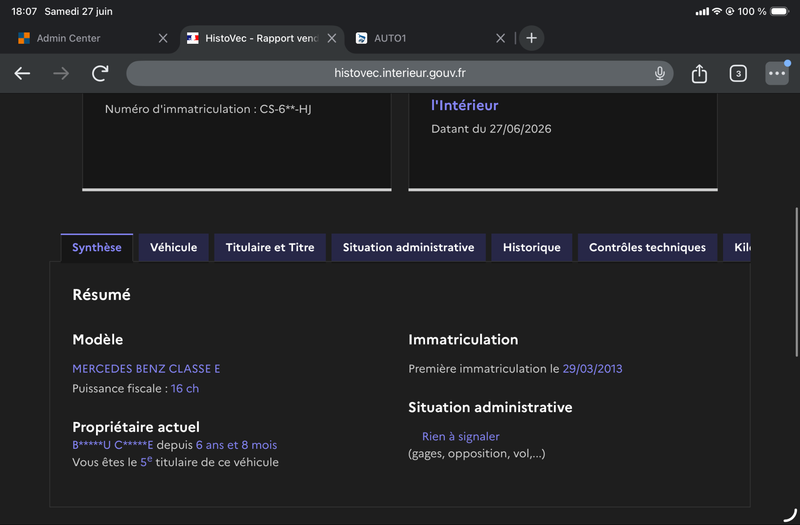Click the Datant du 27/06/2026 text
Image resolution: width=800 pixels, height=525 pixels.
[x=491, y=129]
